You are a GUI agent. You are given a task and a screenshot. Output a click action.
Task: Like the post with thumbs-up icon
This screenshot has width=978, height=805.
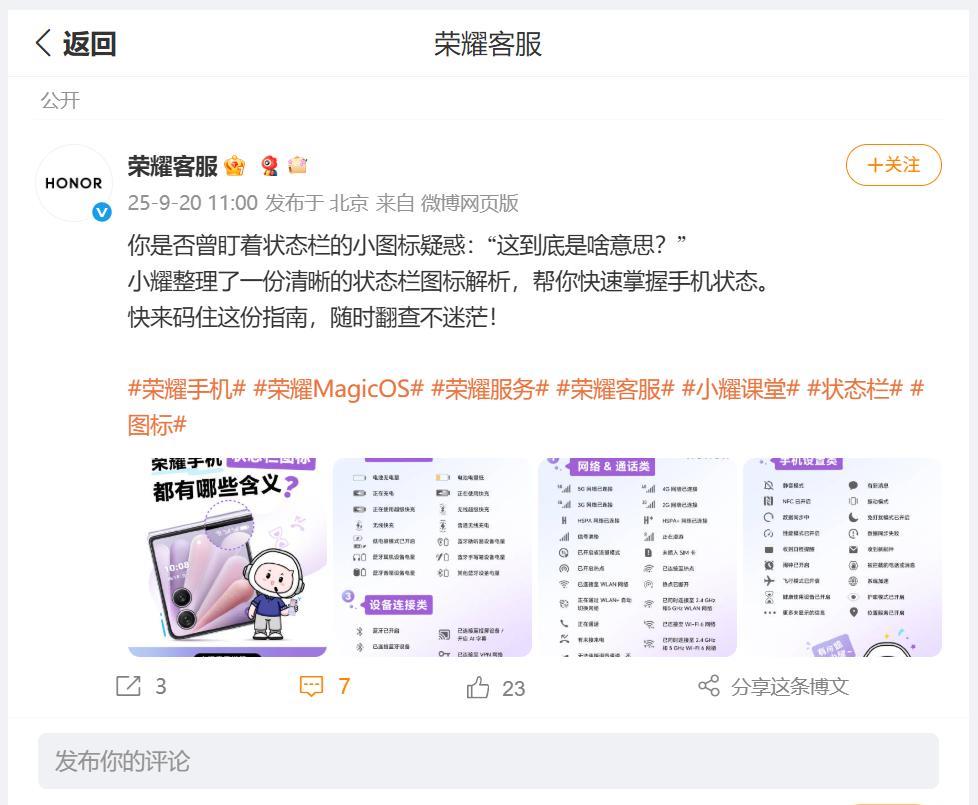point(478,687)
